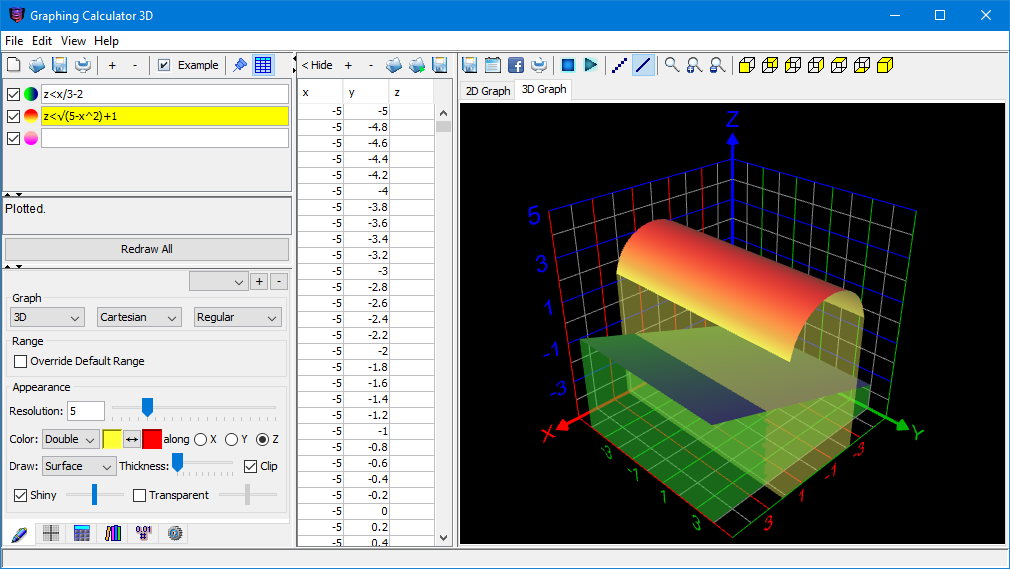1010x569 pixels.
Task: Click the Facebook share icon
Action: [x=516, y=65]
